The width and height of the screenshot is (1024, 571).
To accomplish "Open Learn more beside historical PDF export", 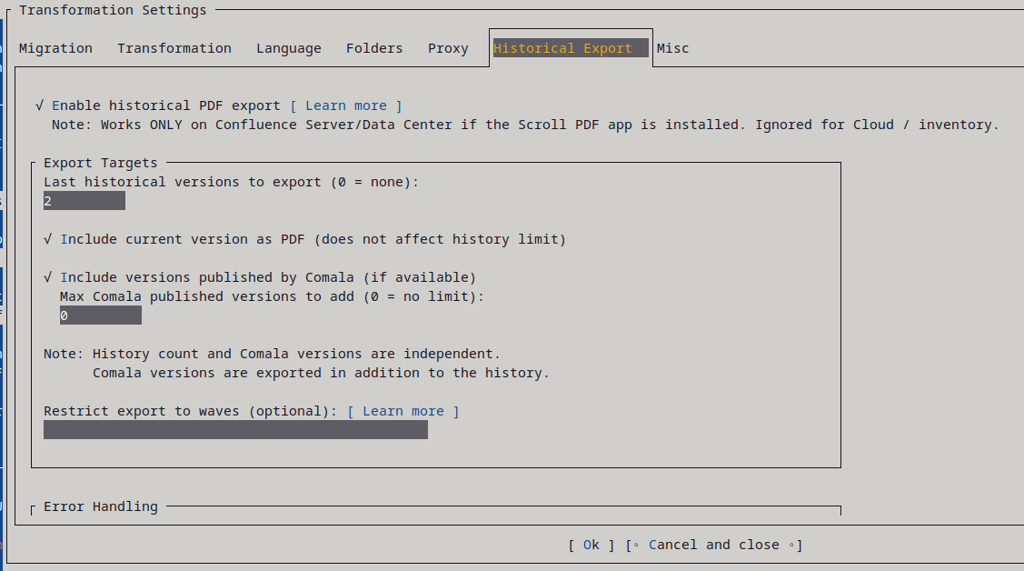I will click(x=345, y=106).
